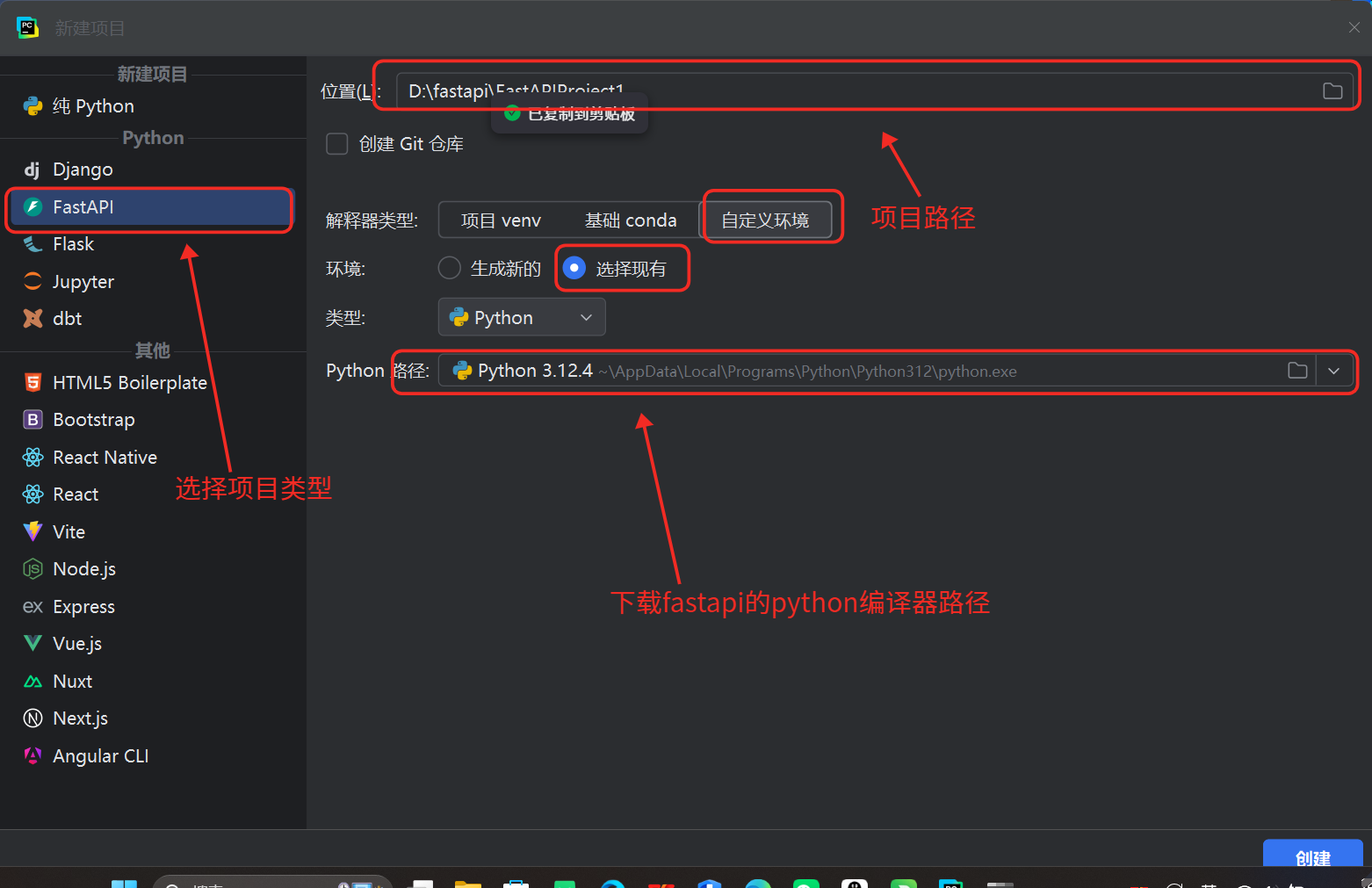Click the PyCharm logo in title bar
This screenshot has width=1372, height=888.
(x=27, y=27)
